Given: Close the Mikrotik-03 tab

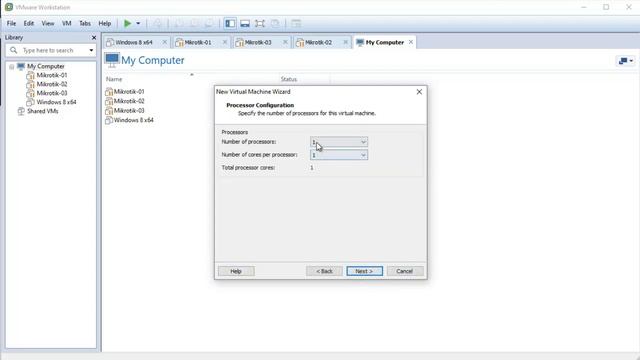Looking at the screenshot, I should [x=285, y=42].
